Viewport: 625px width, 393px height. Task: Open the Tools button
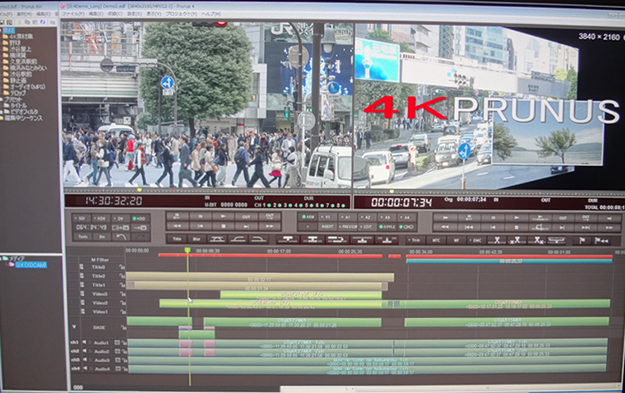[x=83, y=237]
